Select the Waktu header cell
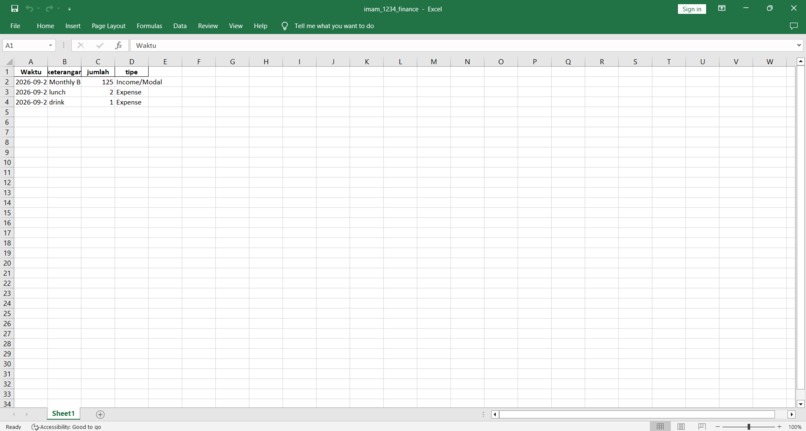The height and width of the screenshot is (431, 806). click(x=31, y=72)
